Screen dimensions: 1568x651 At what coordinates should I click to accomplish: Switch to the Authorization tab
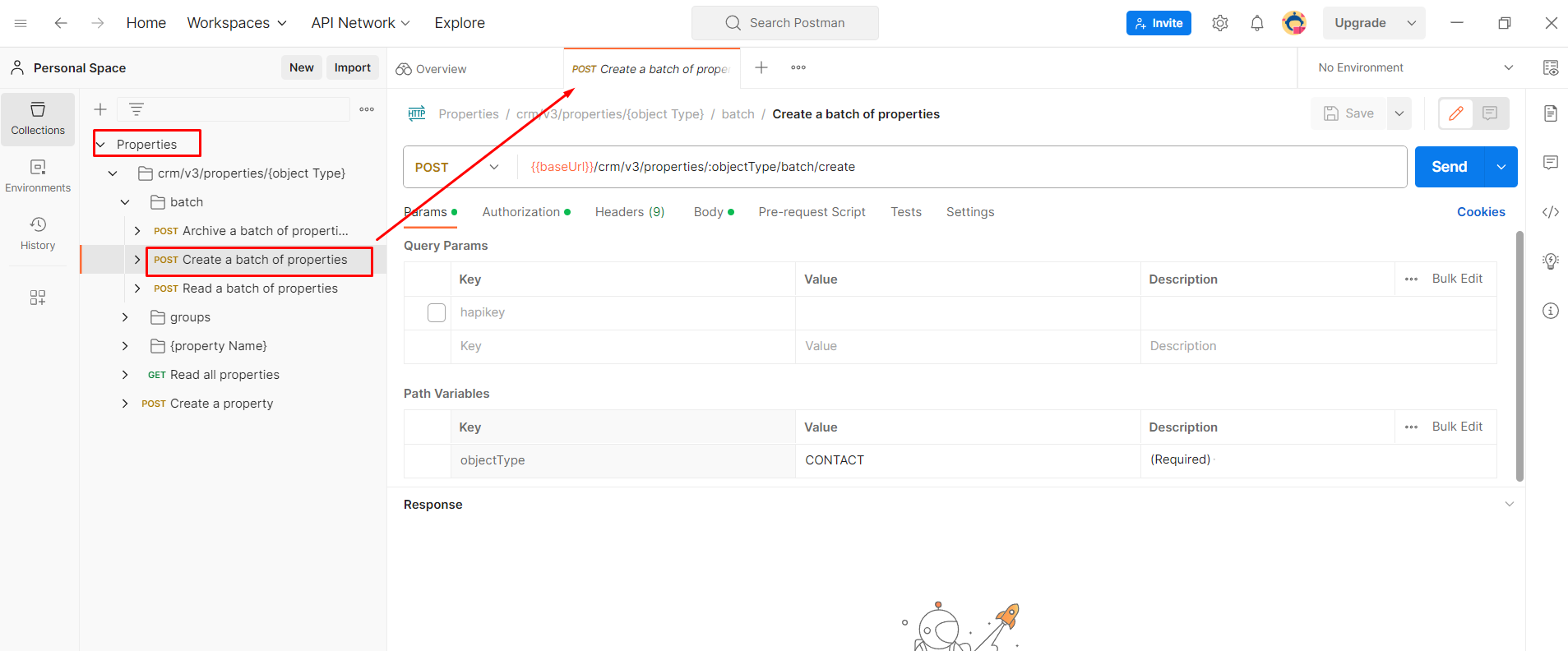pyautogui.click(x=526, y=212)
